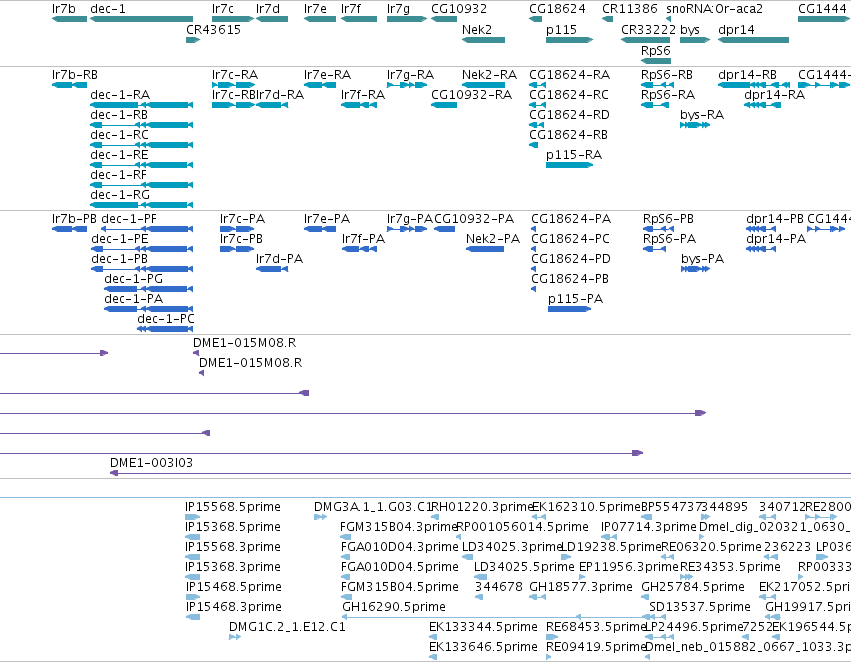Select transcript dec-1-RG
Screen dimensions: 851x662
141,205
